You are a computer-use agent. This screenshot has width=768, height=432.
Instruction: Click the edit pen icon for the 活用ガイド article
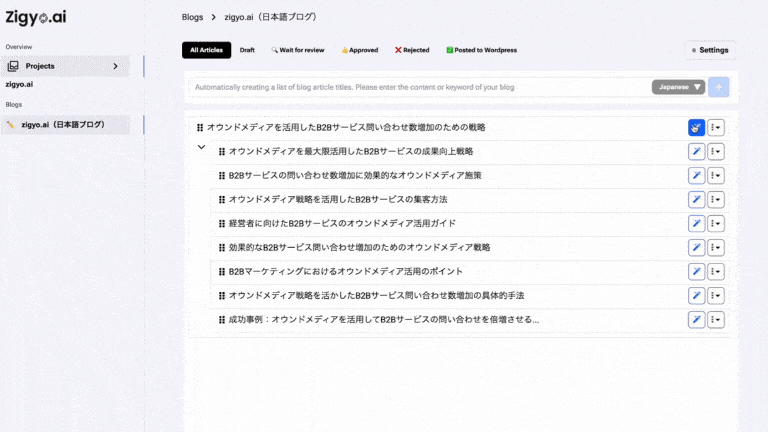(696, 223)
